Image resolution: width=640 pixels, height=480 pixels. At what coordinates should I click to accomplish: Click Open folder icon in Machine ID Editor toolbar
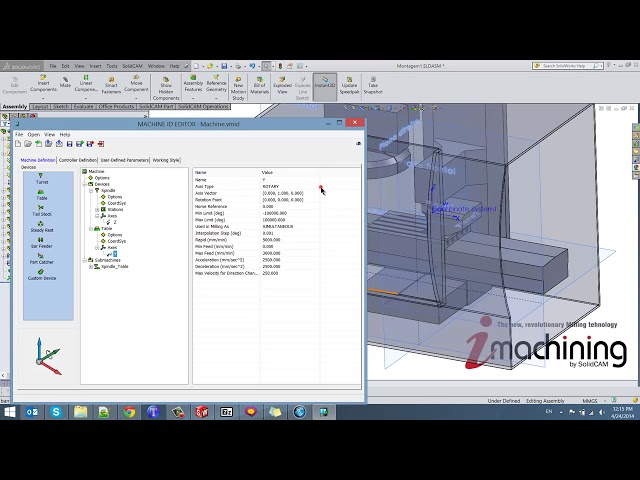28,144
